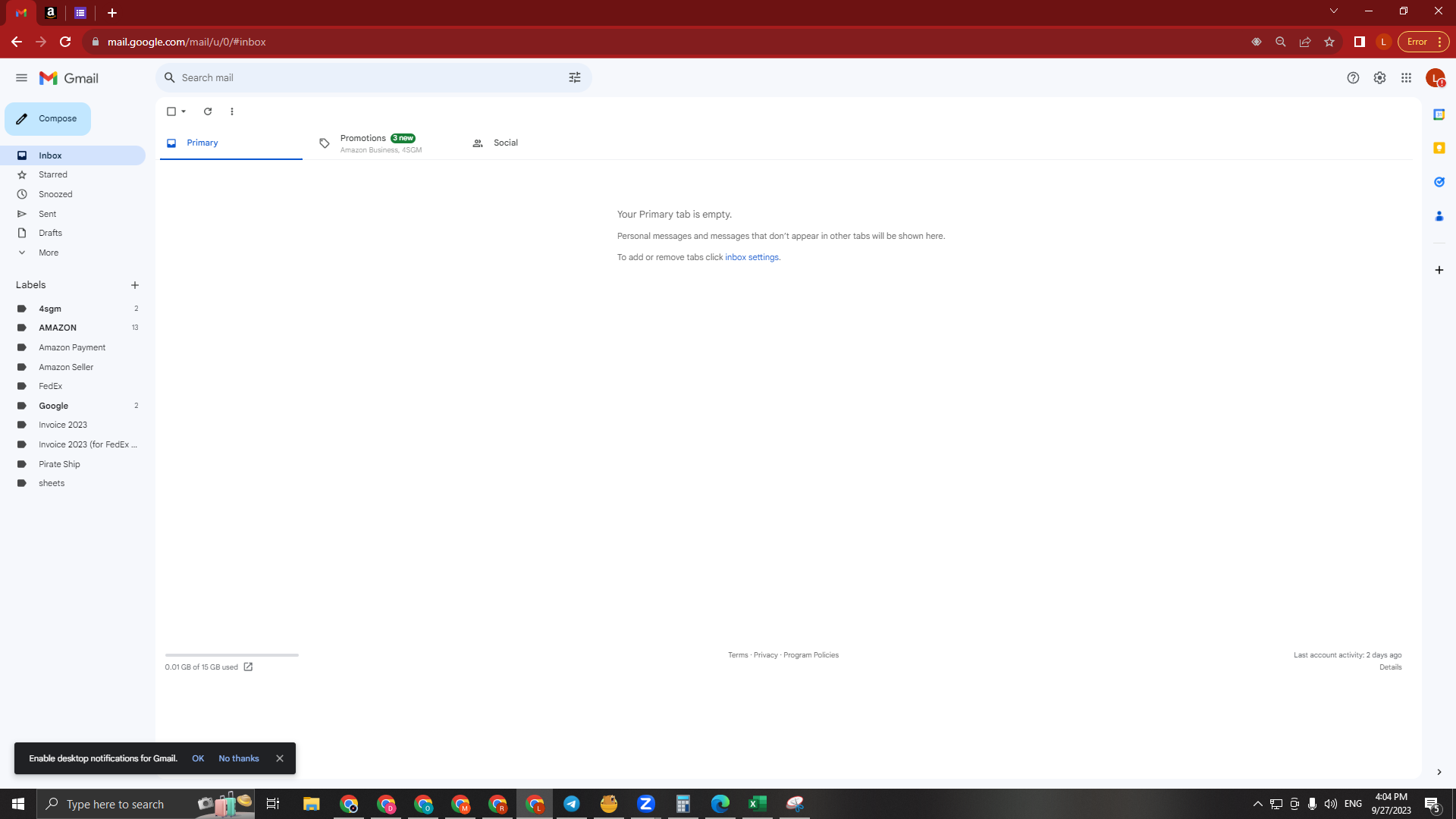Viewport: 1456px width, 819px height.
Task: Click the Error button in Chrome toolbar
Action: click(x=1423, y=42)
